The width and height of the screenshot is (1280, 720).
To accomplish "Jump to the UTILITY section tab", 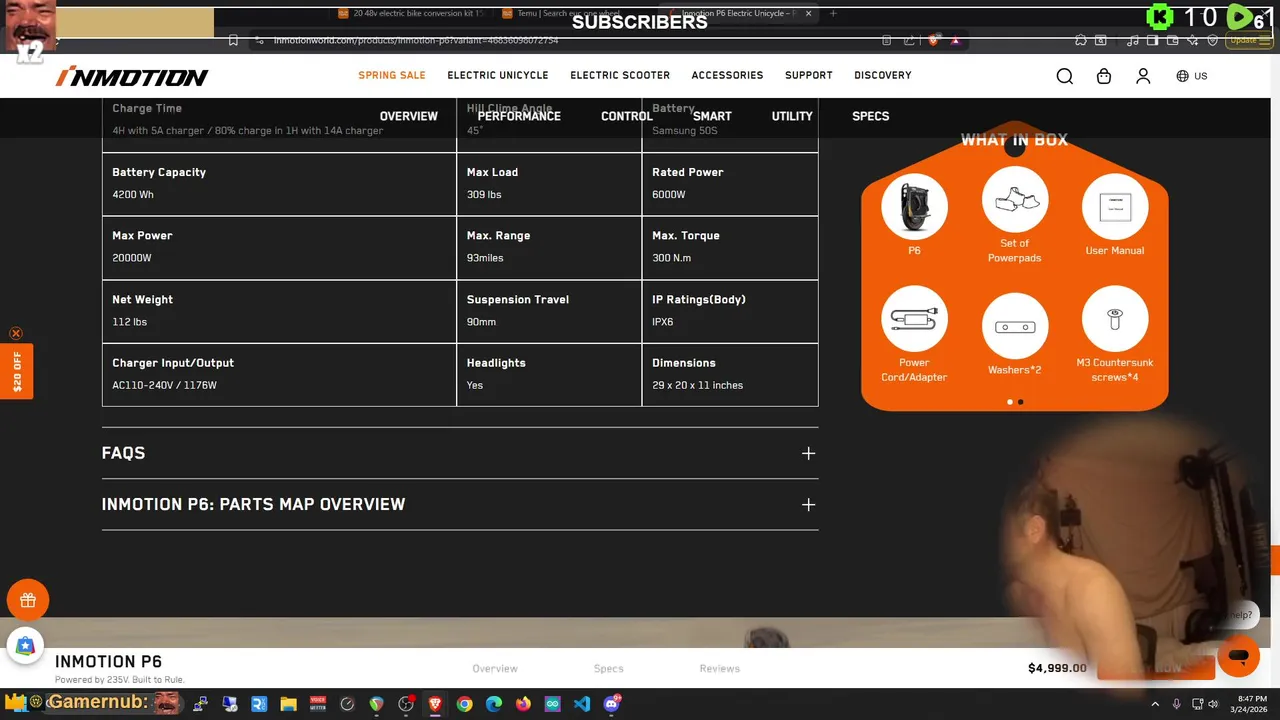I will (792, 116).
